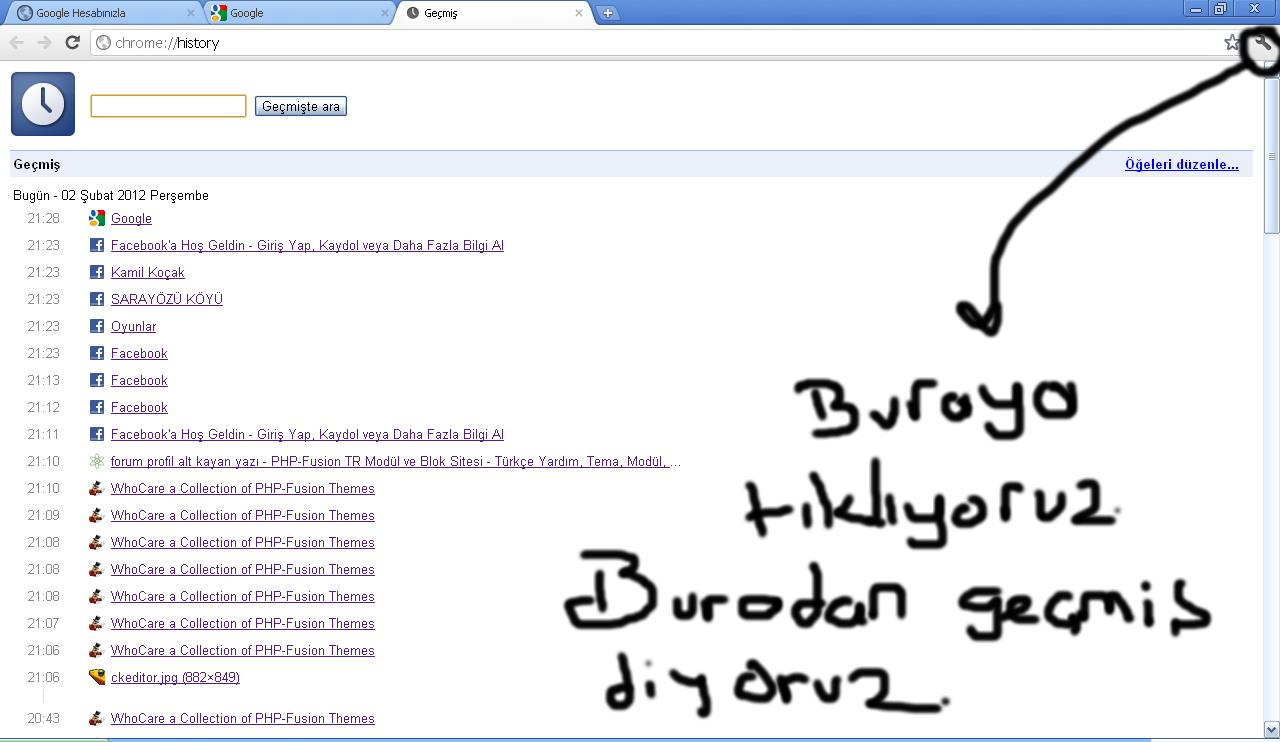
Task: Open Facebook link visited at 21:13
Action: point(139,380)
